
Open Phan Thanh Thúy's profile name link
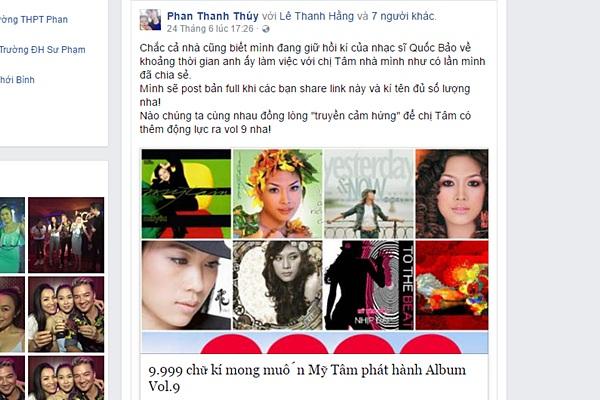point(213,16)
